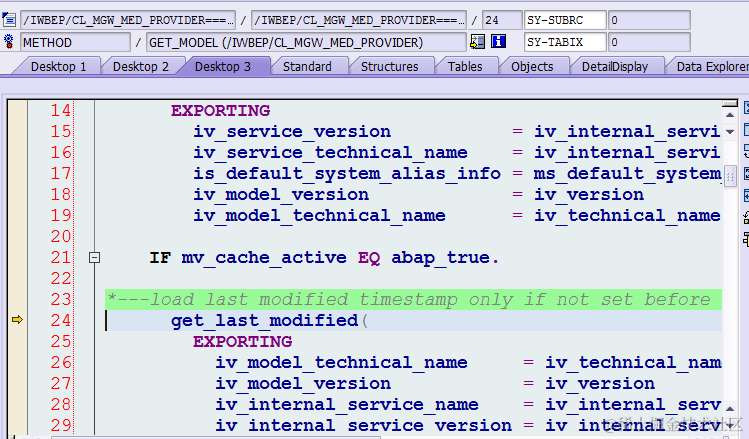Image resolution: width=749 pixels, height=439 pixels.
Task: Click the debugger event type icon beside METHOD
Action: tap(9, 42)
